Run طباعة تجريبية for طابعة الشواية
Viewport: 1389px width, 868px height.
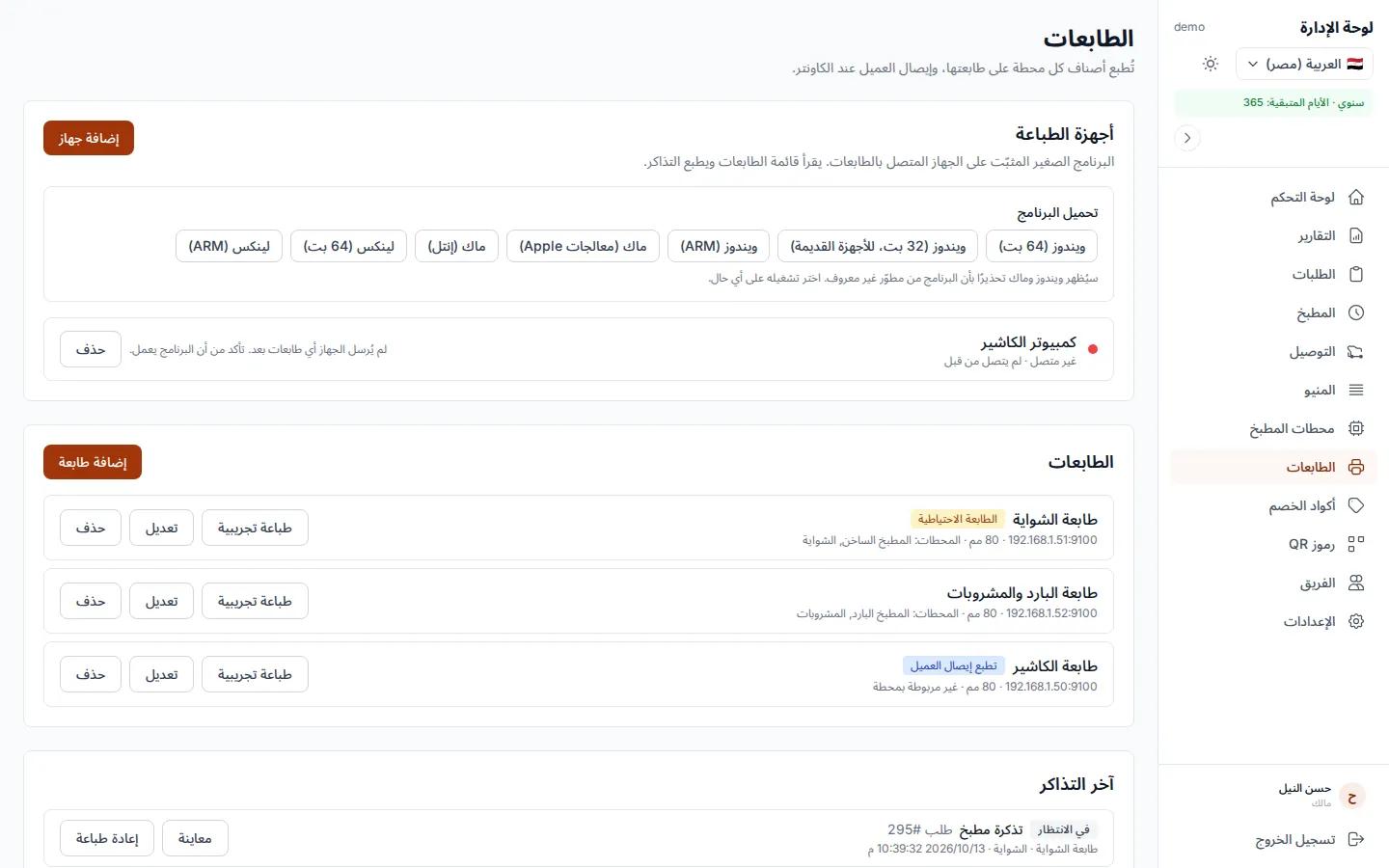(255, 528)
